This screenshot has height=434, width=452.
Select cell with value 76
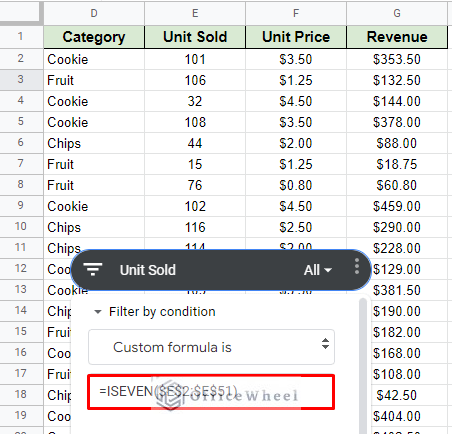pos(195,185)
